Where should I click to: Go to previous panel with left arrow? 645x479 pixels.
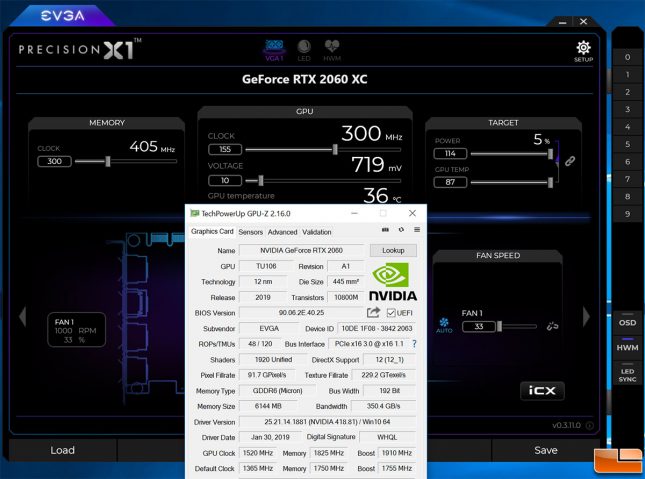coord(23,316)
